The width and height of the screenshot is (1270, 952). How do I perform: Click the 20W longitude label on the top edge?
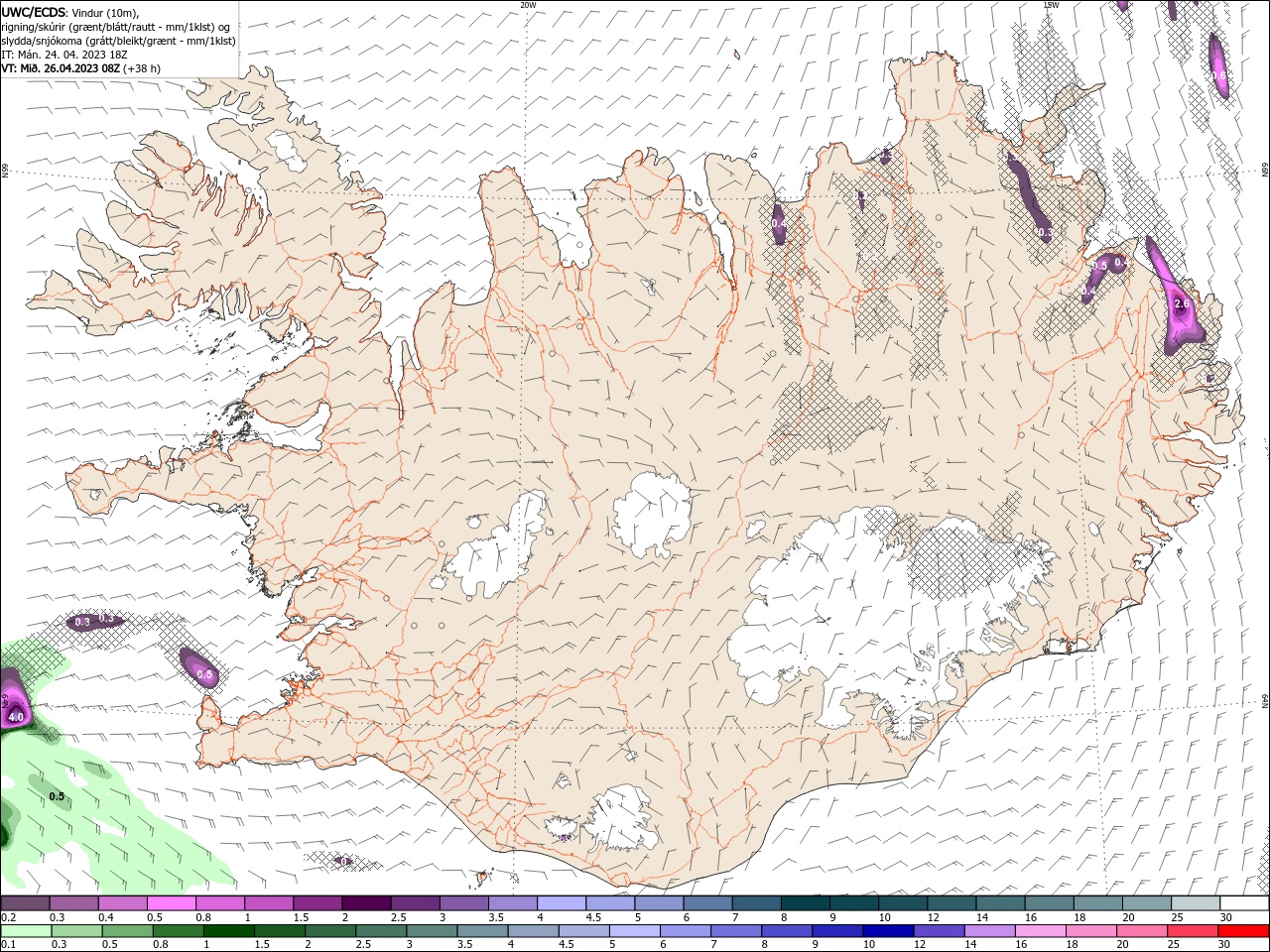(528, 5)
